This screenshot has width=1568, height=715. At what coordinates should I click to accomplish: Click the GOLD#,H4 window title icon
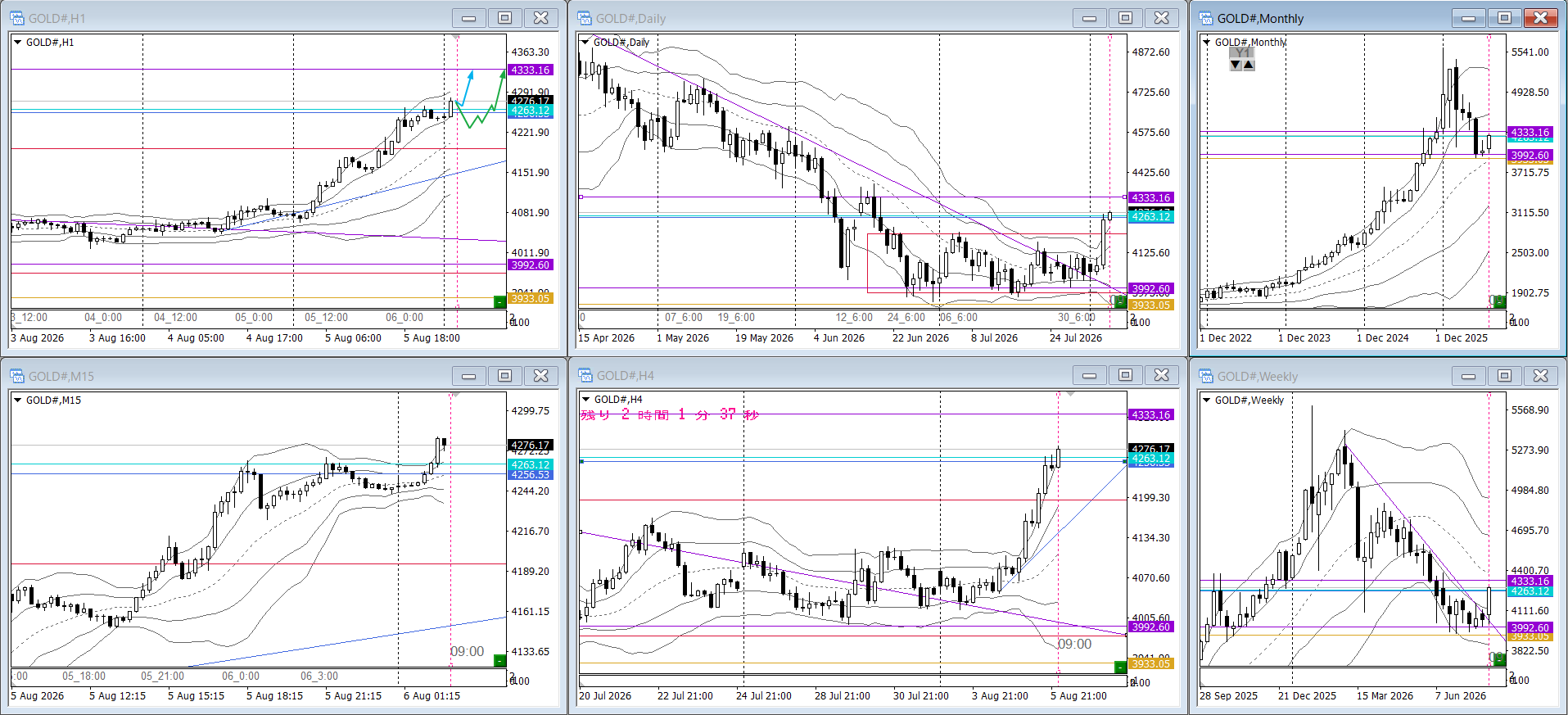pos(585,375)
